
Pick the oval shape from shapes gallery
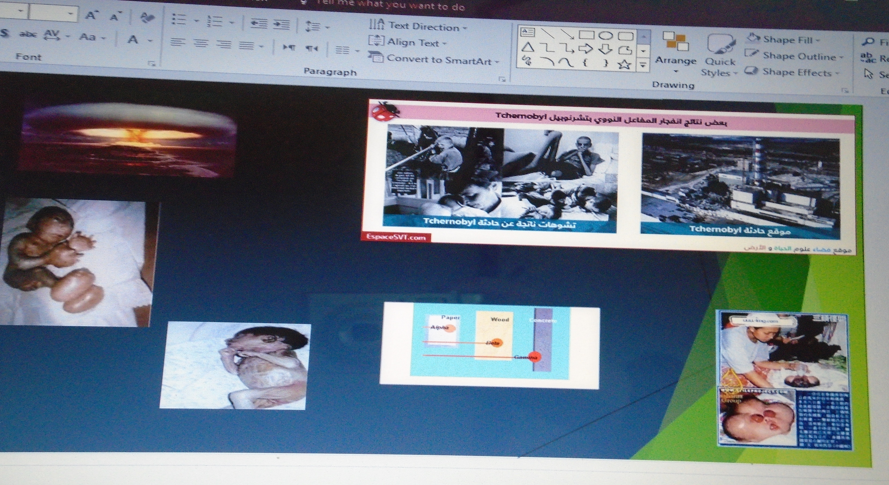606,35
